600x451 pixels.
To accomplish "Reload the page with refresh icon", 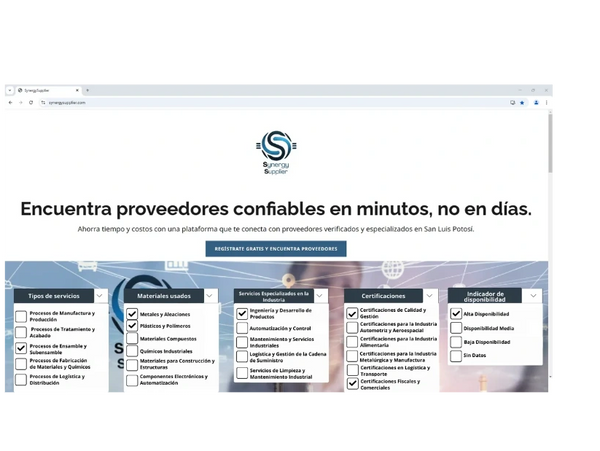I will point(31,103).
